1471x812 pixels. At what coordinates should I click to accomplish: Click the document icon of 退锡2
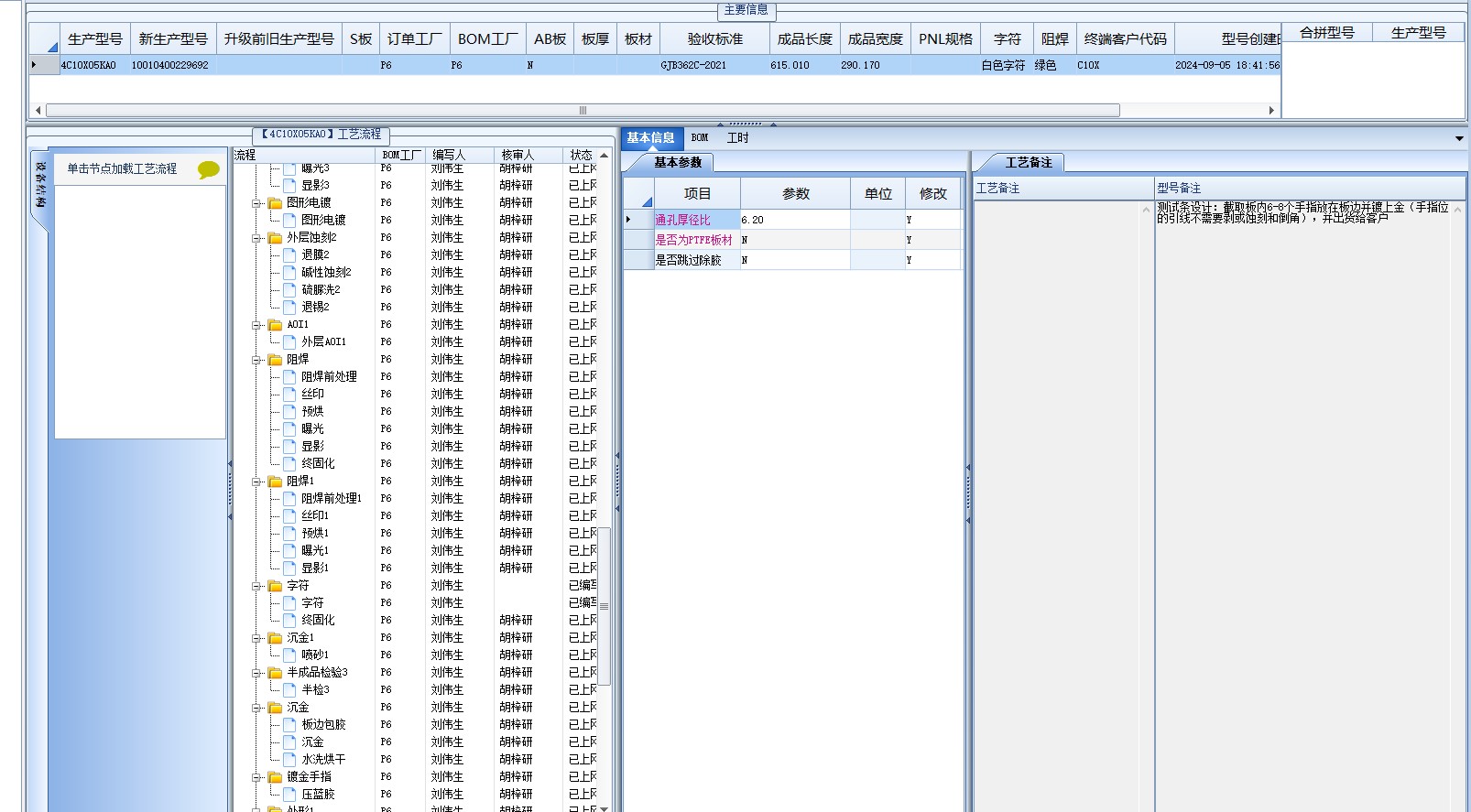290,308
